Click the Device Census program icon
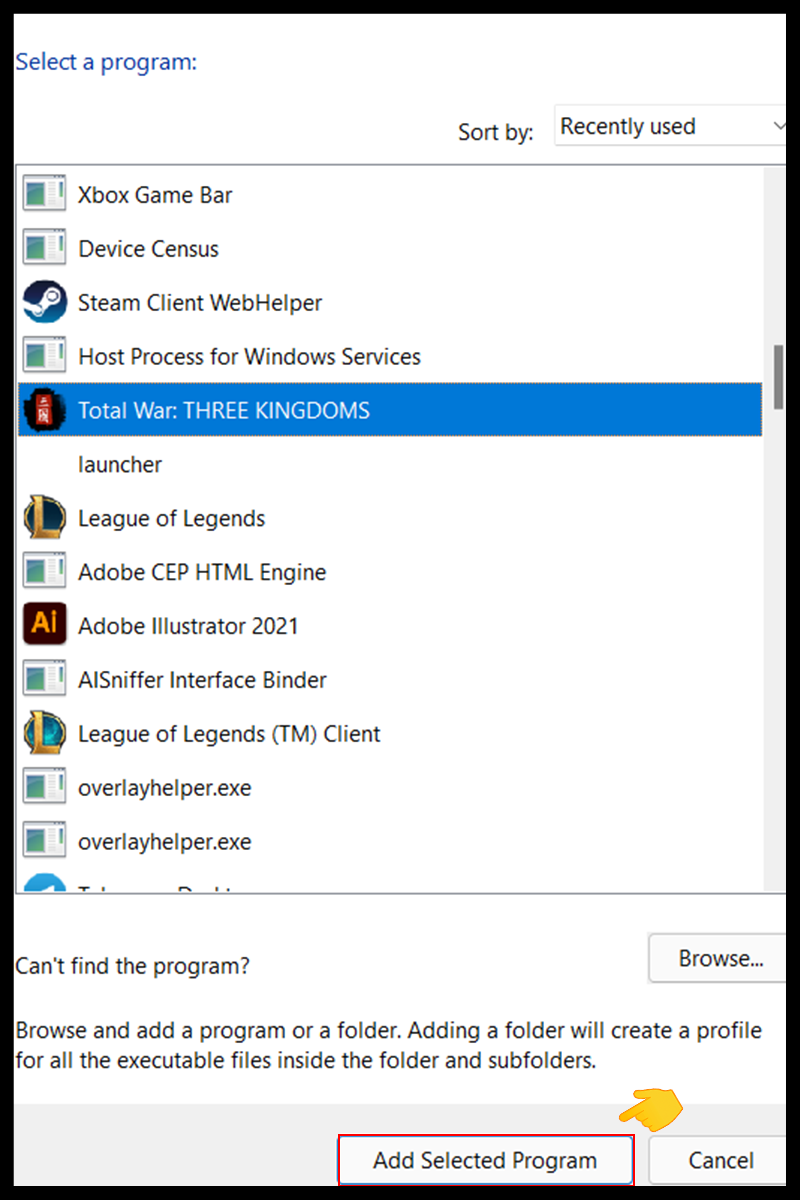Viewport: 800px width, 1200px height. [x=44, y=249]
